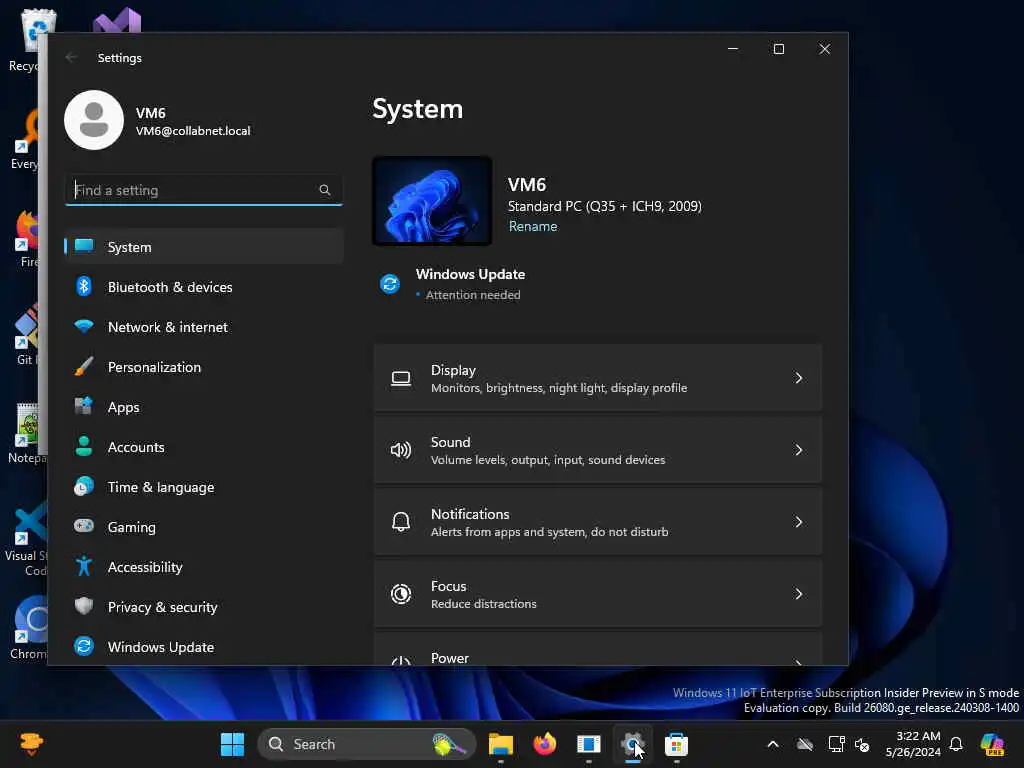Click the VM6 user avatar picture
The image size is (1024, 768).
point(94,120)
